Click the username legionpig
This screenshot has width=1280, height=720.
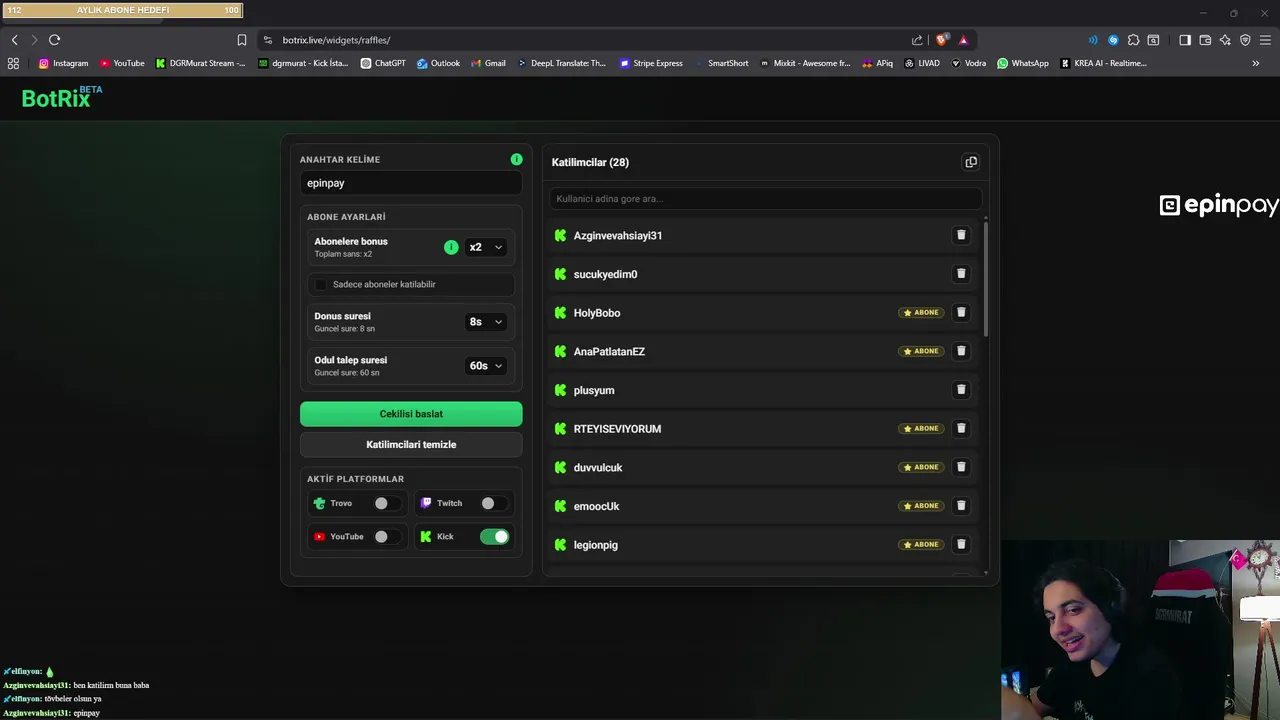pyautogui.click(x=595, y=545)
